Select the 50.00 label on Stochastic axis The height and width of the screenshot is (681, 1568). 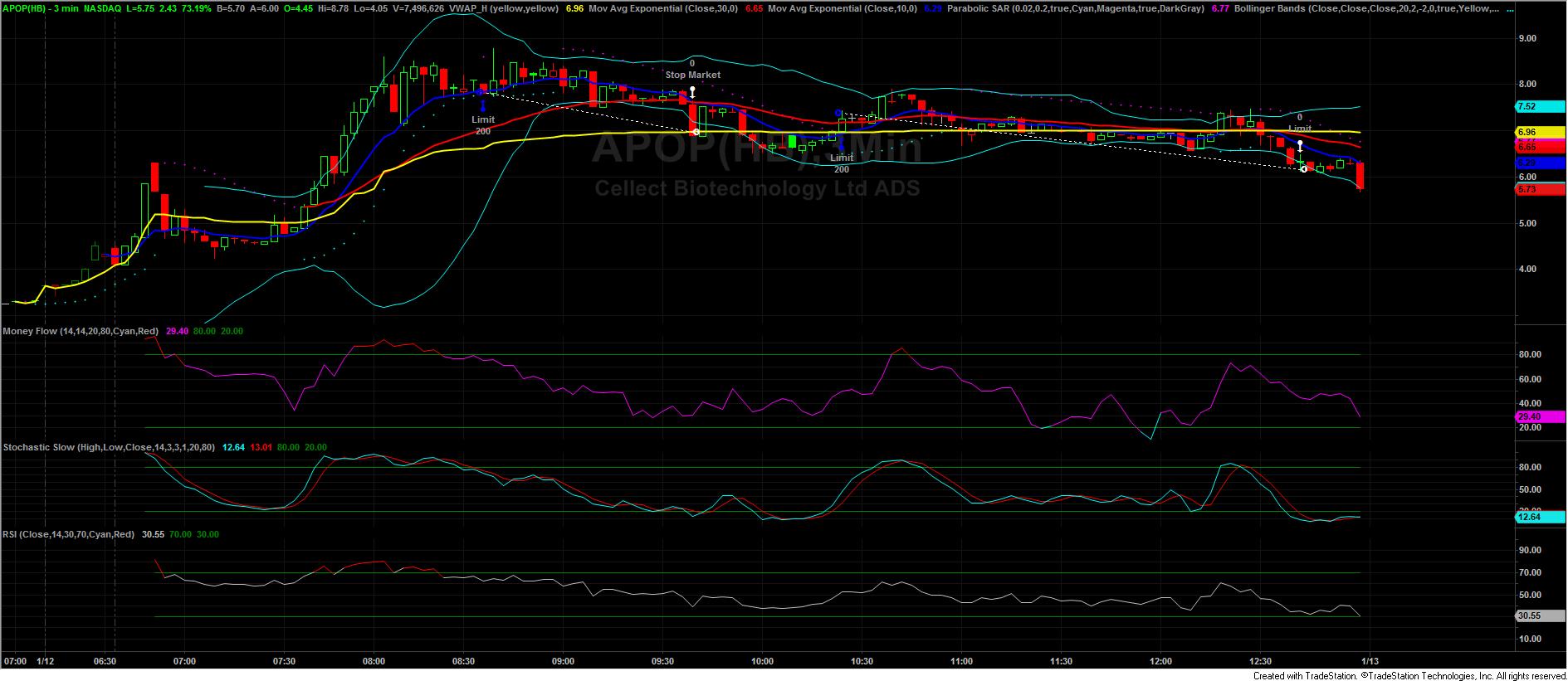point(1529,489)
